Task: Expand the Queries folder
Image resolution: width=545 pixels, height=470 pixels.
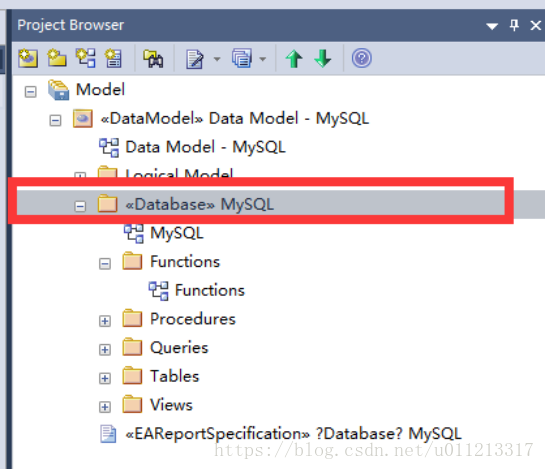Action: pos(105,349)
